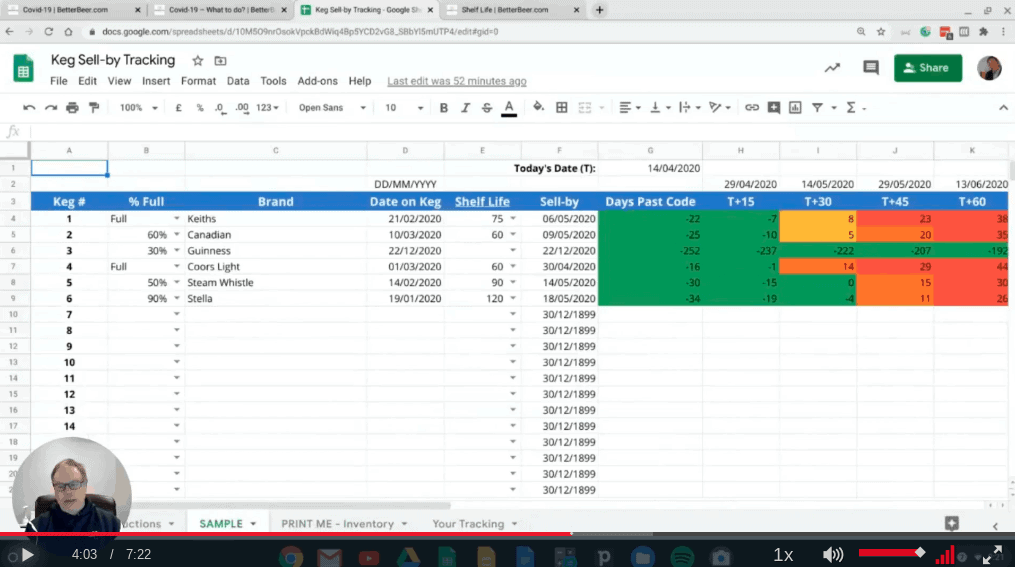Click the Insert chart icon
The height and width of the screenshot is (567, 1015).
(795, 107)
